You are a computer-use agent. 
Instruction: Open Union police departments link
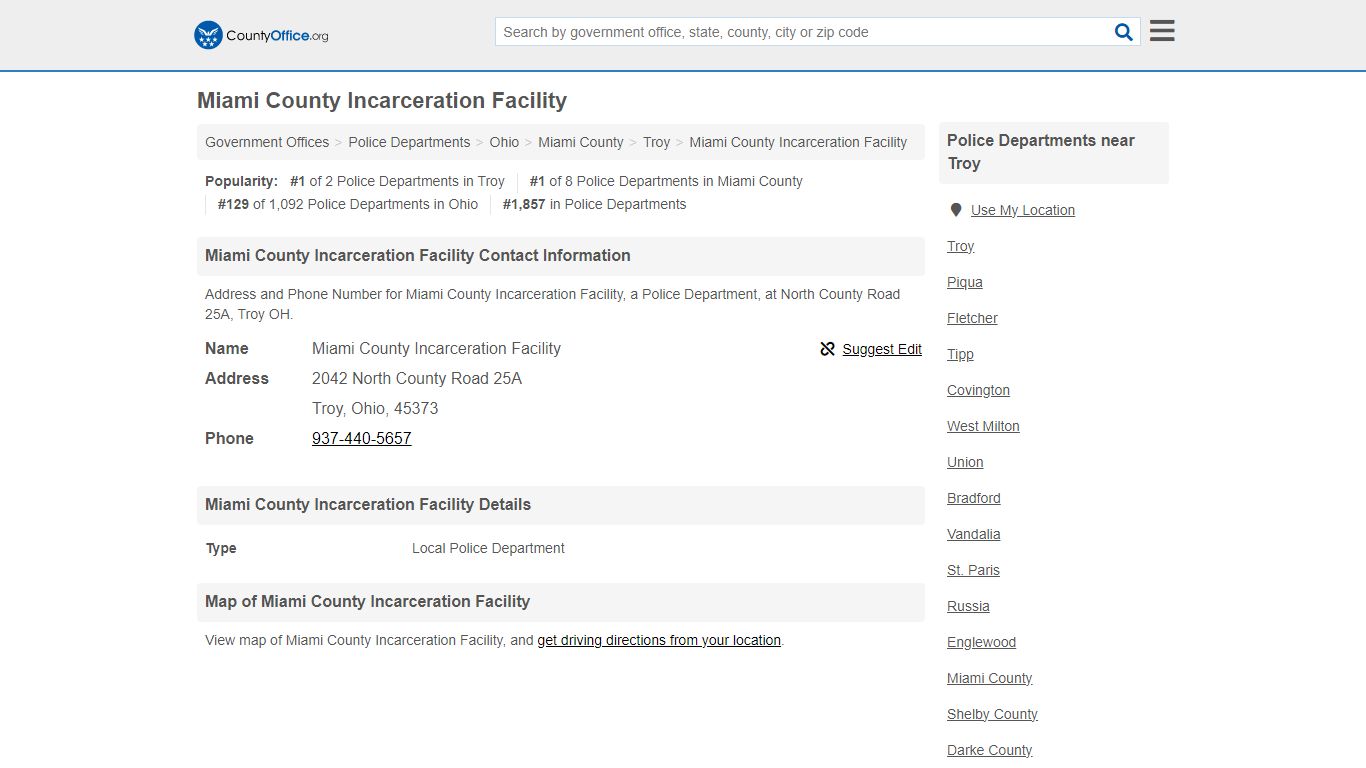coord(966,462)
